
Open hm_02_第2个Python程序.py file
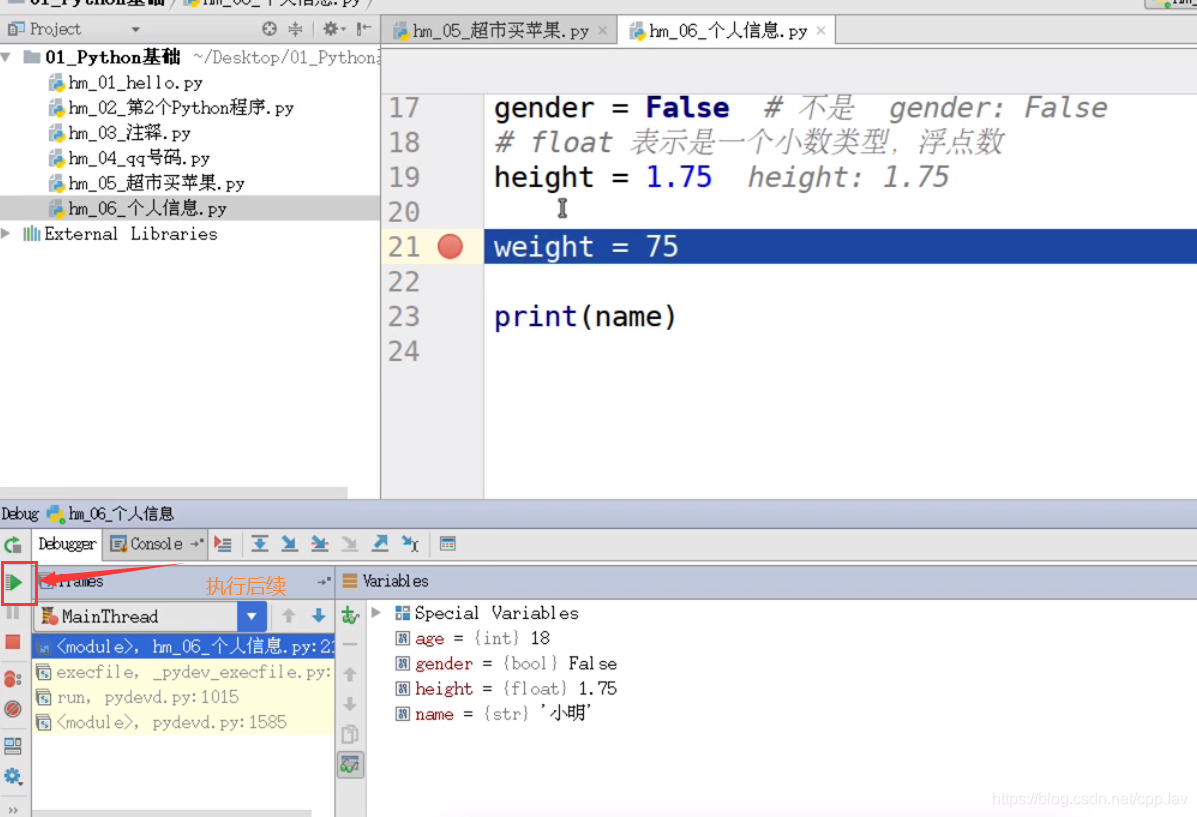[171, 108]
